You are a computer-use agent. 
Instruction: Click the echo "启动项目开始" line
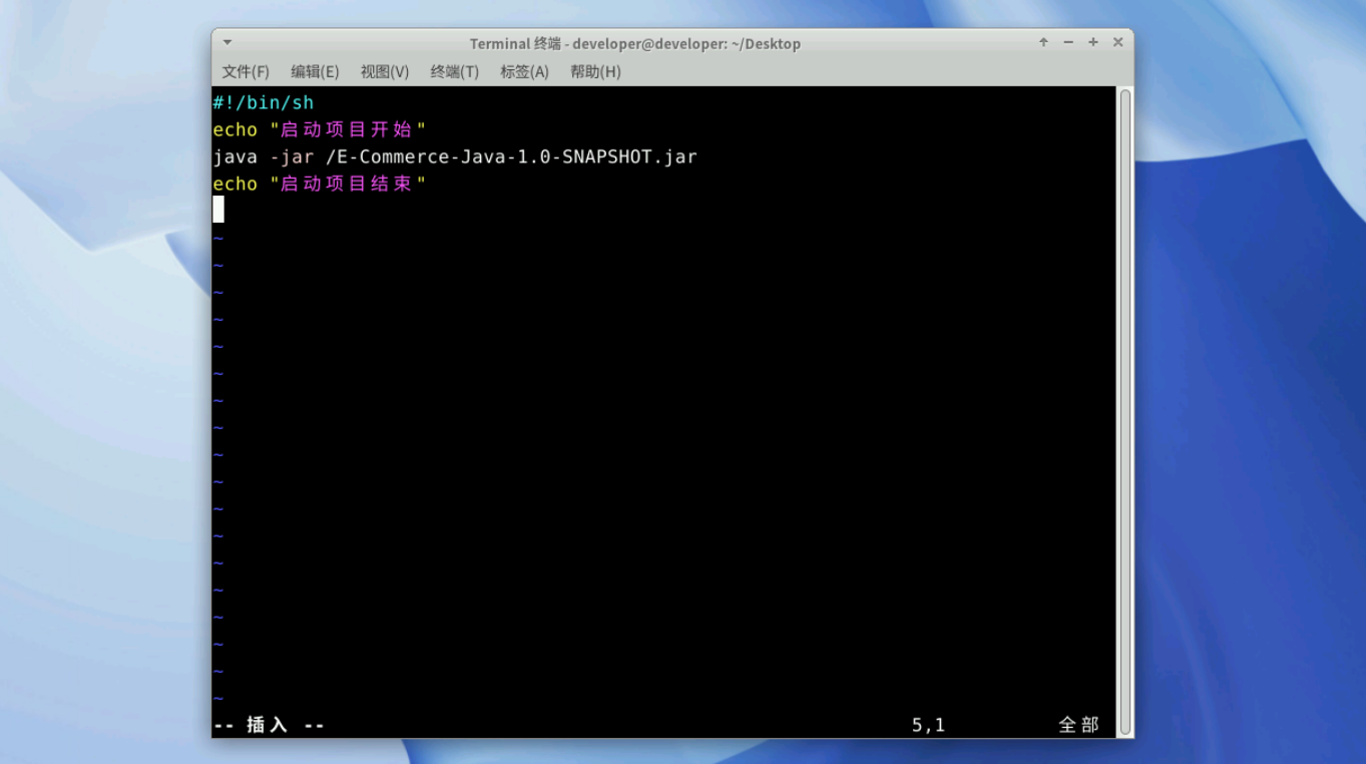click(320, 129)
